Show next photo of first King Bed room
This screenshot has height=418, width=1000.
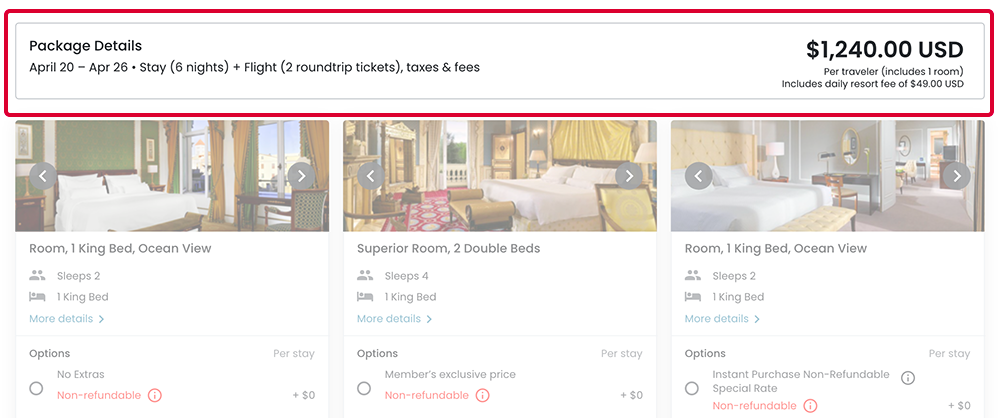click(x=301, y=176)
